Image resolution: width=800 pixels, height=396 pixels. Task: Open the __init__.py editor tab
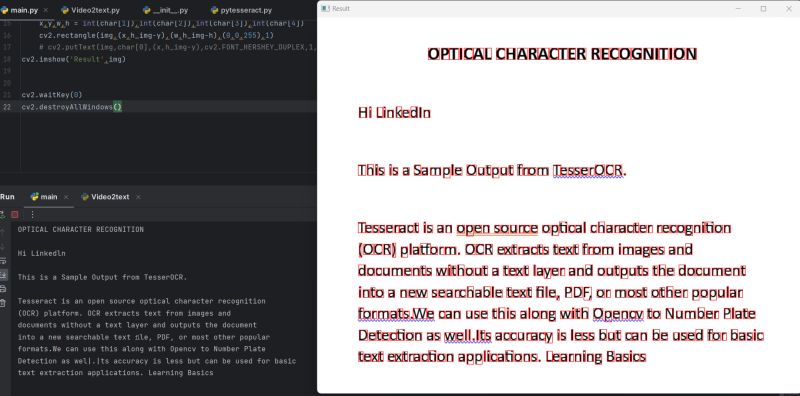[x=165, y=10]
